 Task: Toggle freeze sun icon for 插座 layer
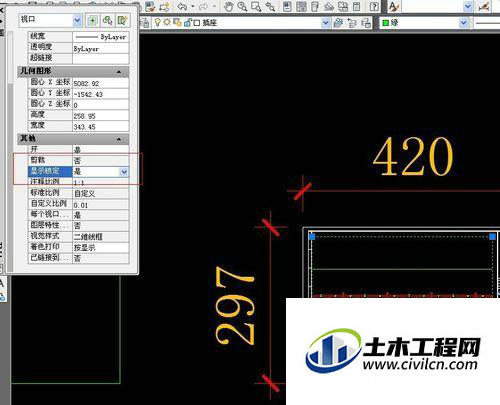[167, 23]
